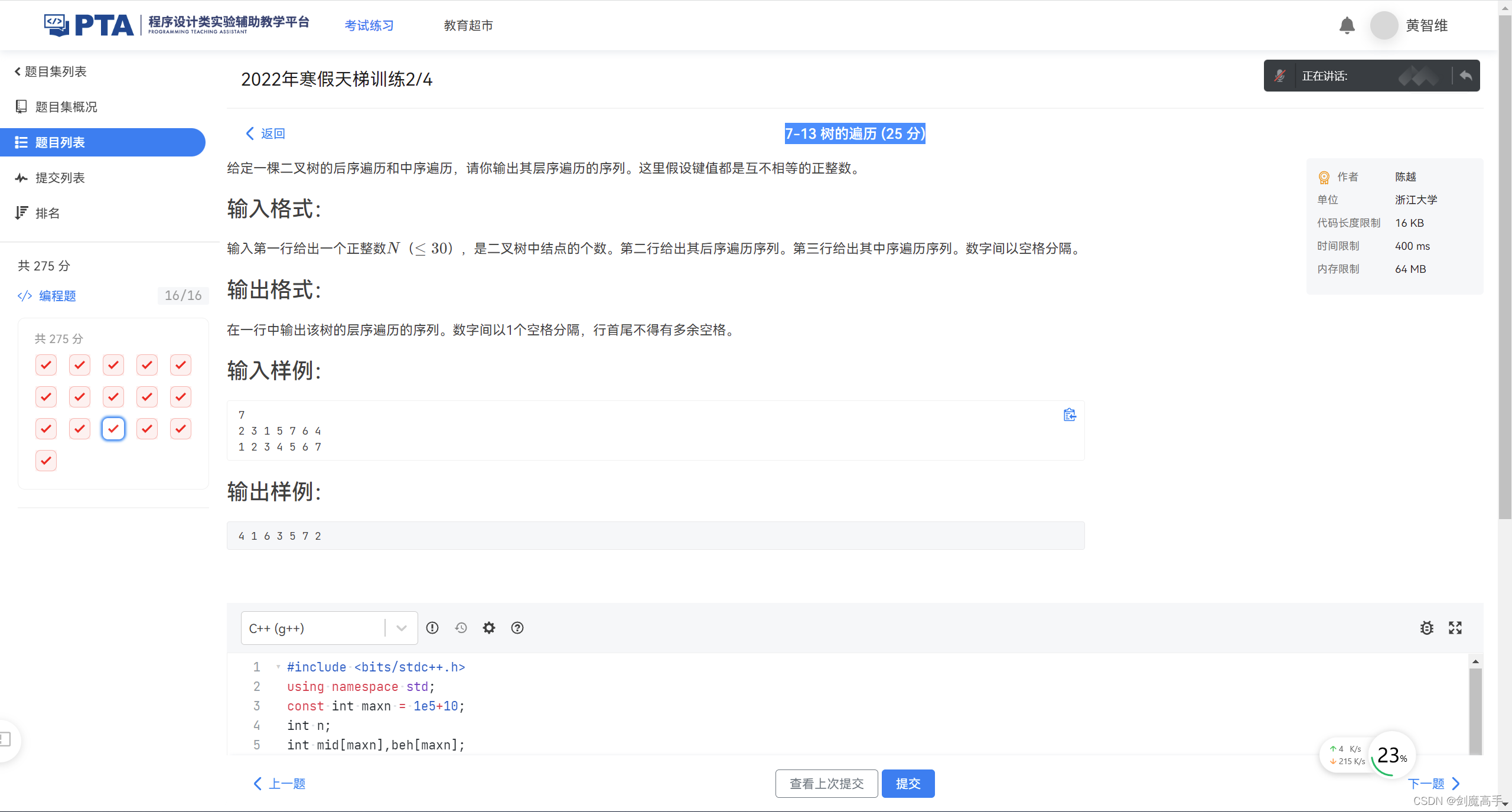Switch to the 教育超市 tab
Image resolution: width=1512 pixels, height=812 pixels.
click(x=468, y=25)
